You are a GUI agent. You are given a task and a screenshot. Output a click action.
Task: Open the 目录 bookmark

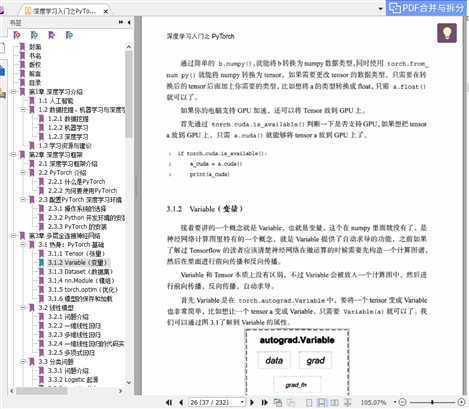(35, 82)
